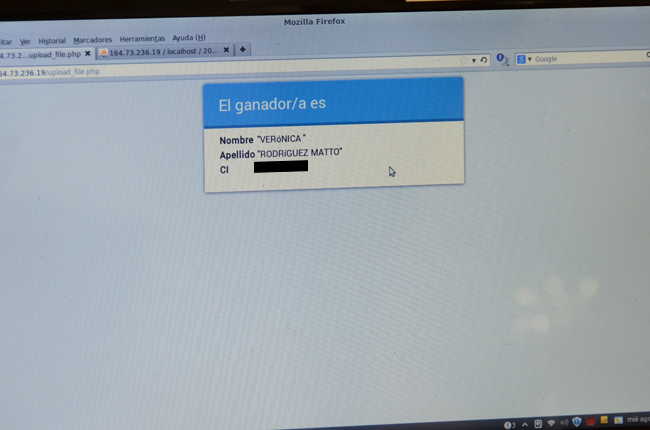This screenshot has width=650, height=430.
Task: Reload the current page
Action: (484, 60)
